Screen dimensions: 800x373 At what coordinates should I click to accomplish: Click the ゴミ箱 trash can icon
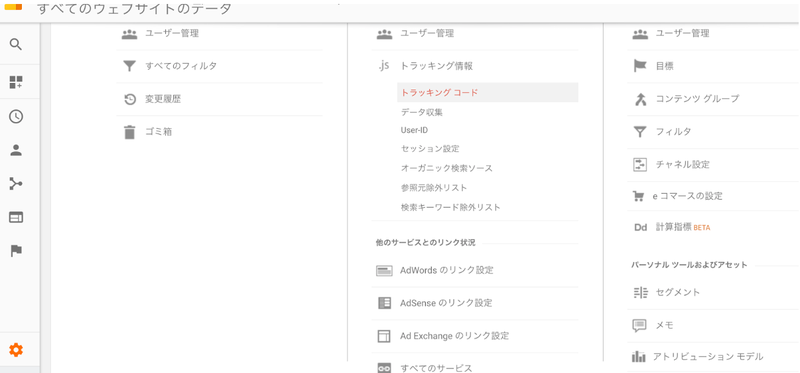click(x=130, y=132)
